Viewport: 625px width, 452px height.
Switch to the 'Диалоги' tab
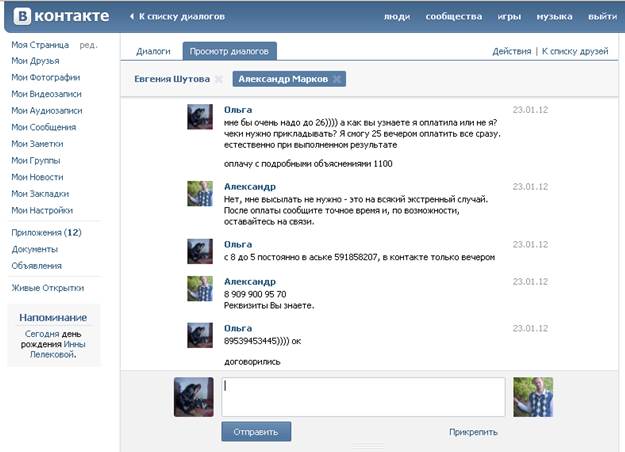point(153,51)
